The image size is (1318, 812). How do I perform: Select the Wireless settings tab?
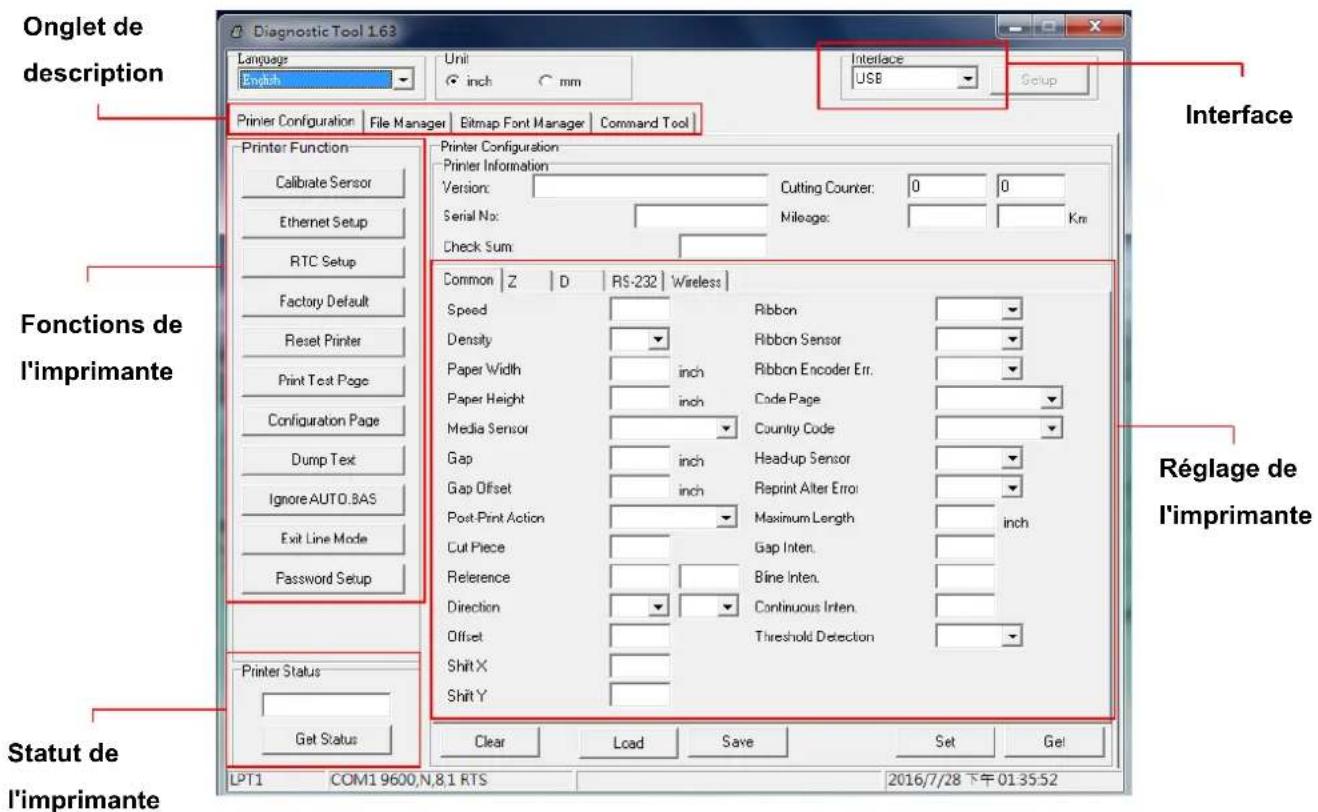(697, 282)
